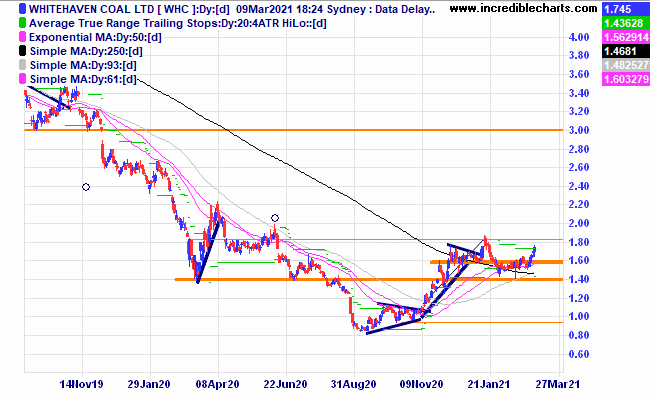Viewport: 651px width, 395px height.
Task: Click the 08Apr20 date axis label
Action: (217, 384)
